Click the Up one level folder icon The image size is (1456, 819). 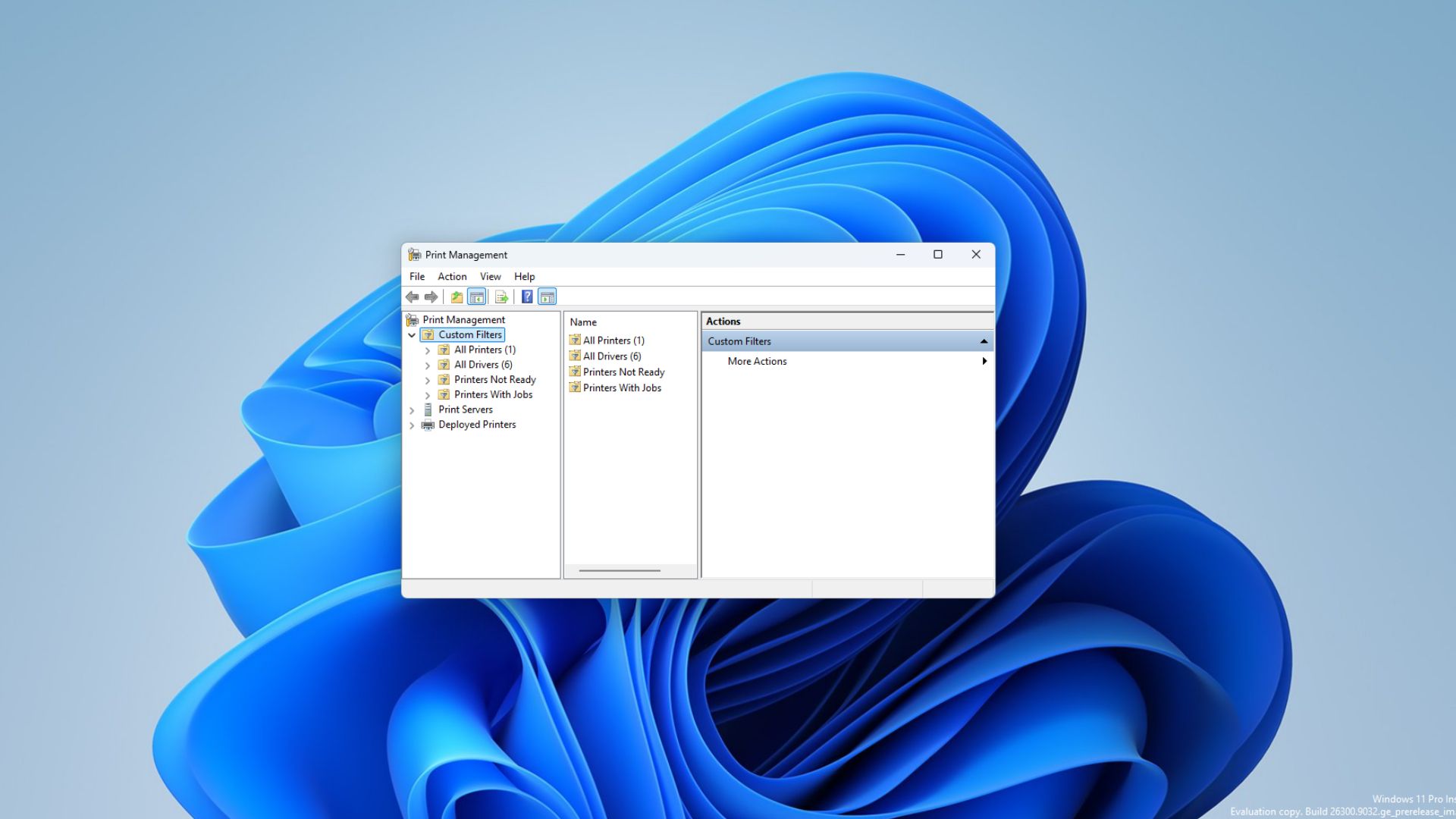[x=457, y=297]
